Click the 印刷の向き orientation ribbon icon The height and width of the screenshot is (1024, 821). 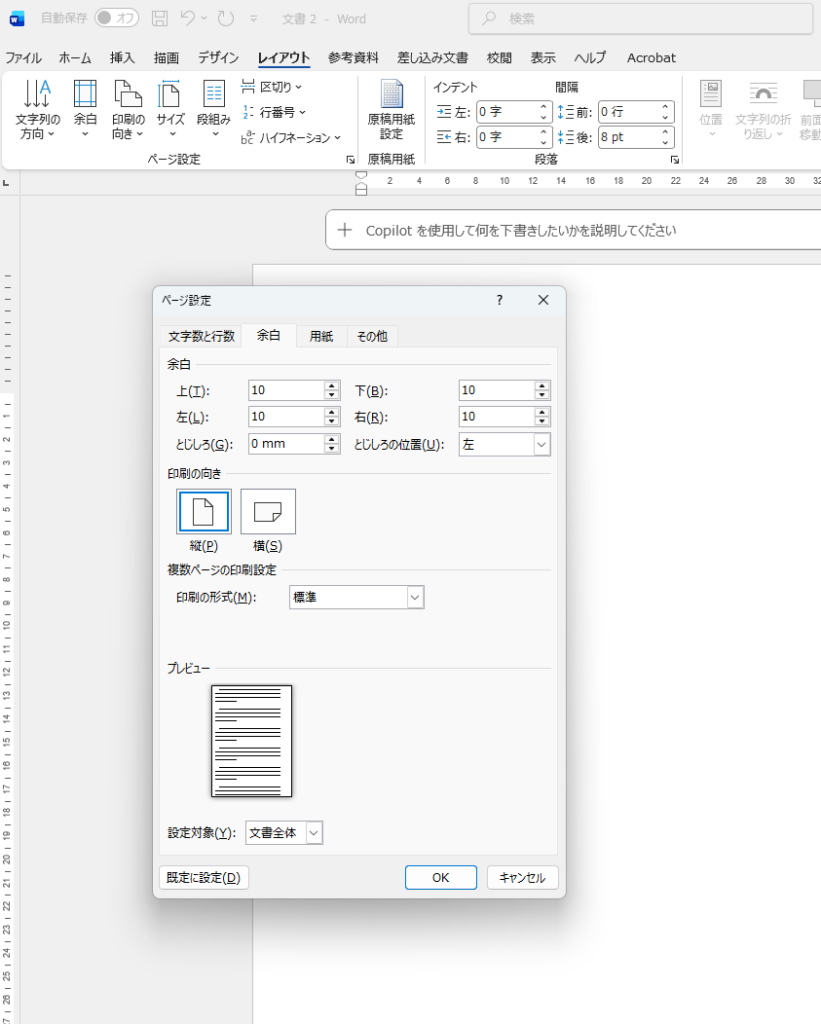pyautogui.click(x=128, y=95)
